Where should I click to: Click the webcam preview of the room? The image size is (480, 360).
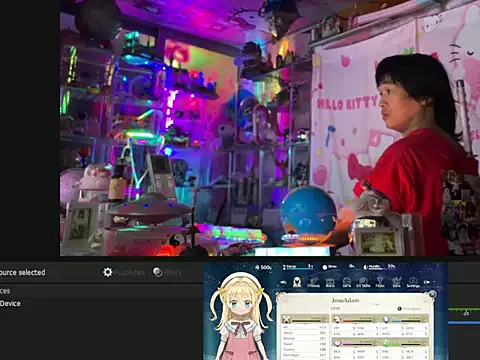pos(270,128)
